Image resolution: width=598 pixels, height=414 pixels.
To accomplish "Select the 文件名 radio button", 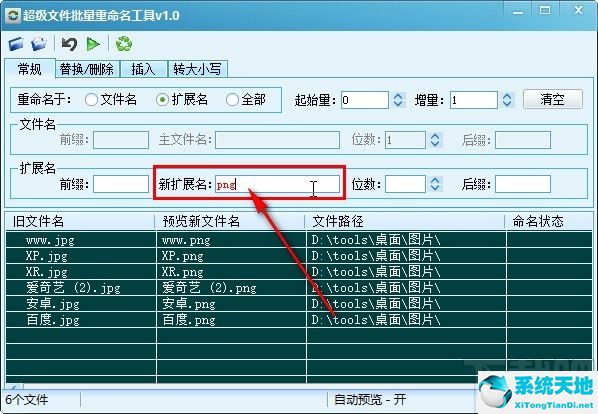I will coord(91,100).
